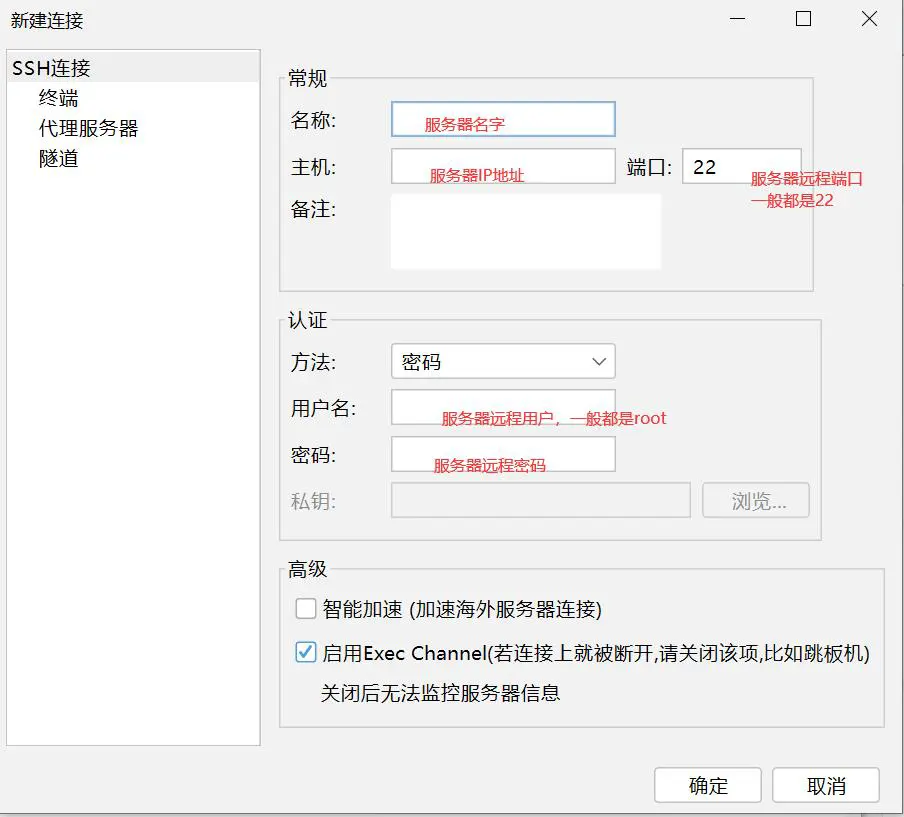Maximize the 新建连接 dialog window
Image resolution: width=904 pixels, height=817 pixels.
pyautogui.click(x=803, y=19)
